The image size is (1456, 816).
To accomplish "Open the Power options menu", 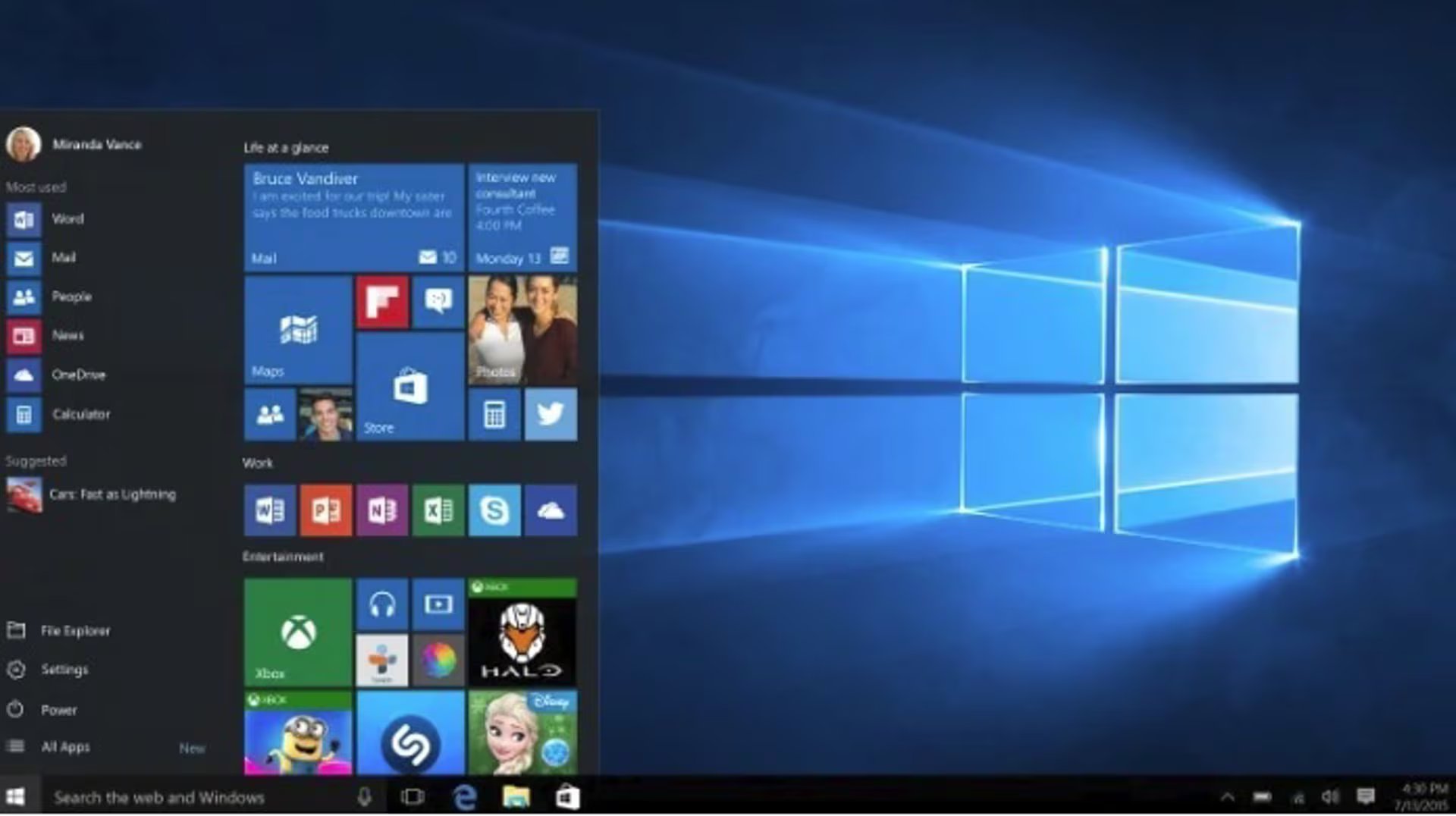I will click(58, 710).
